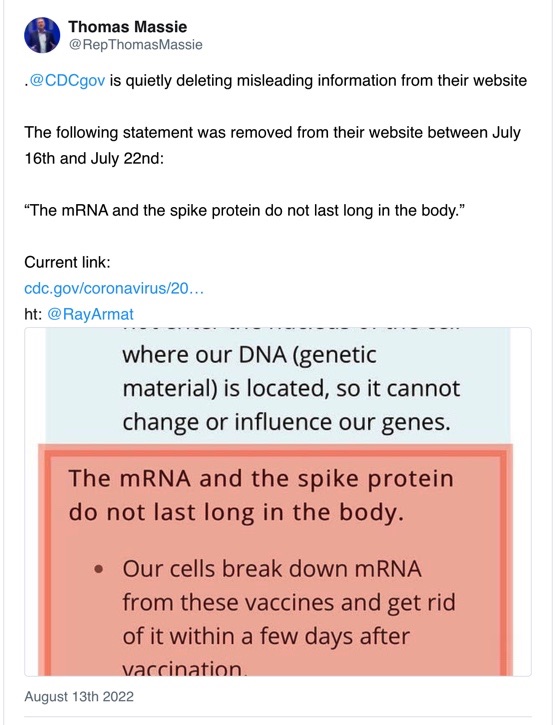The height and width of the screenshot is (725, 558).
Task: Click the August 13th 2022 timestamp
Action: [79, 697]
